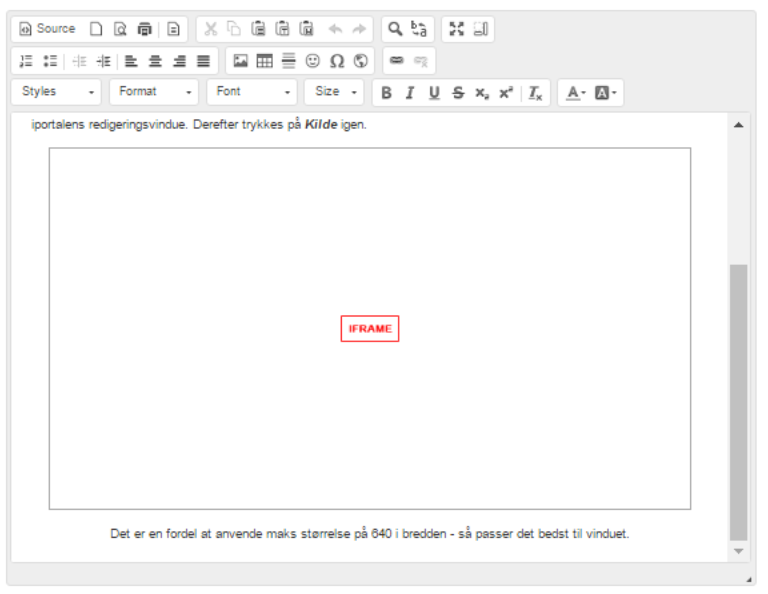Click the editor resize handle
Screen dimensions: 768x594
748,579
